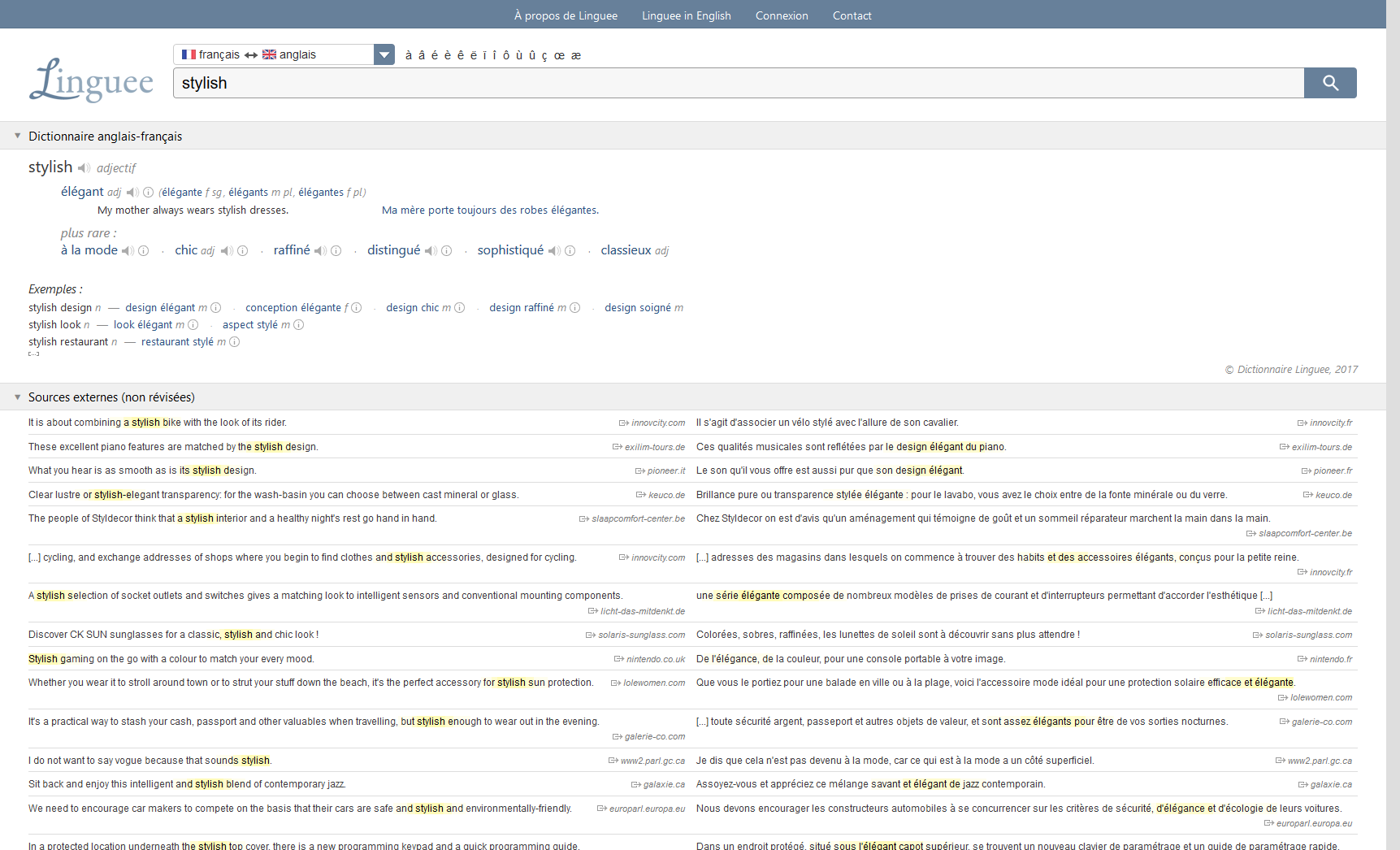Open info icon next to élégant
Viewport: 1400px width, 850px height.
coord(148,193)
